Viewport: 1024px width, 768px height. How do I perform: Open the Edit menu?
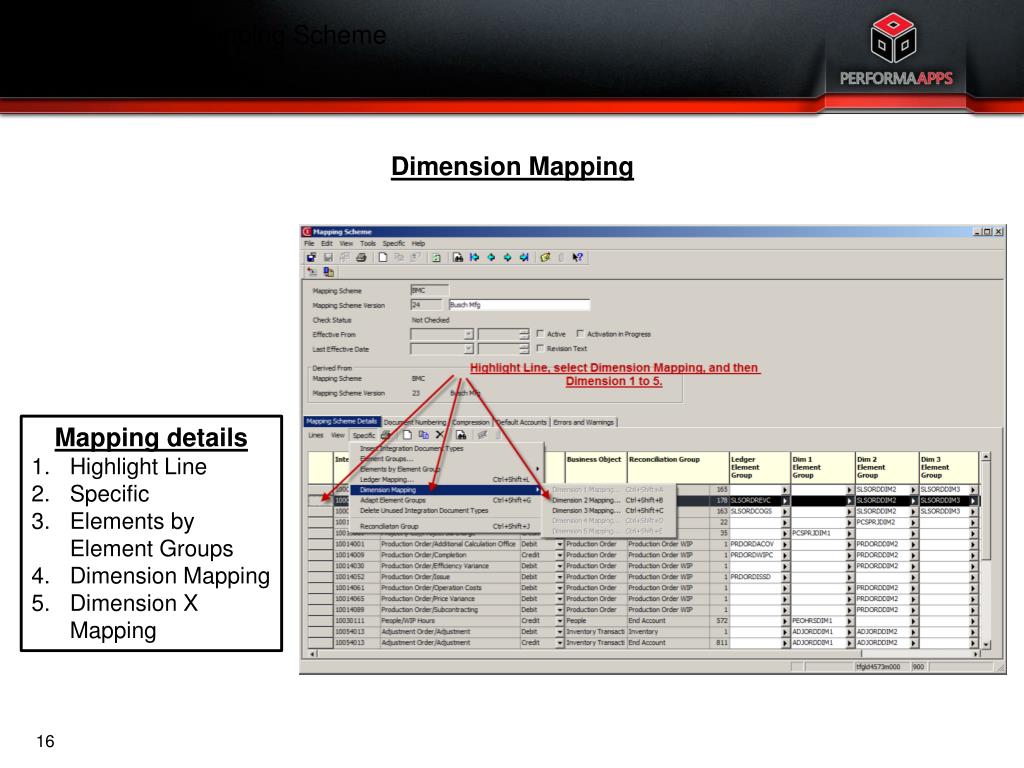pos(327,244)
